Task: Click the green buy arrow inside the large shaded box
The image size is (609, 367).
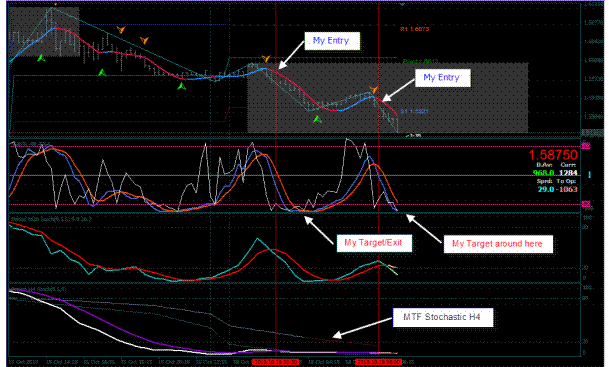Action: pyautogui.click(x=317, y=119)
